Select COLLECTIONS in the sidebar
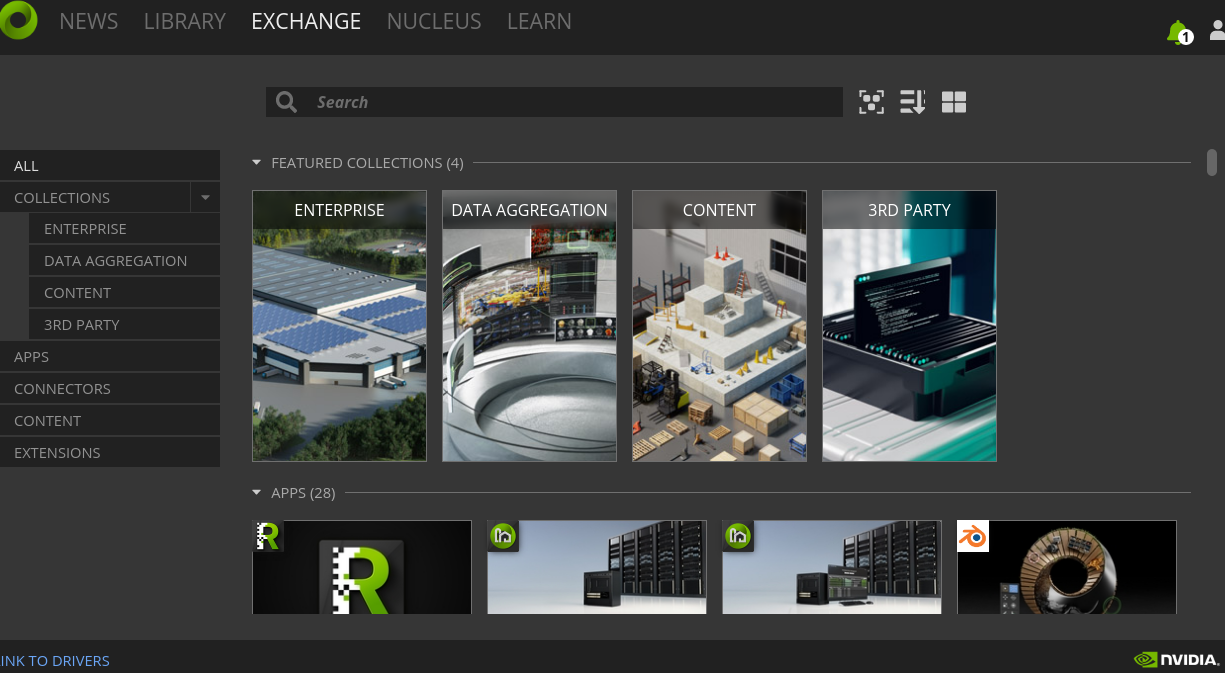Viewport: 1225px width, 673px height. pyautogui.click(x=95, y=198)
